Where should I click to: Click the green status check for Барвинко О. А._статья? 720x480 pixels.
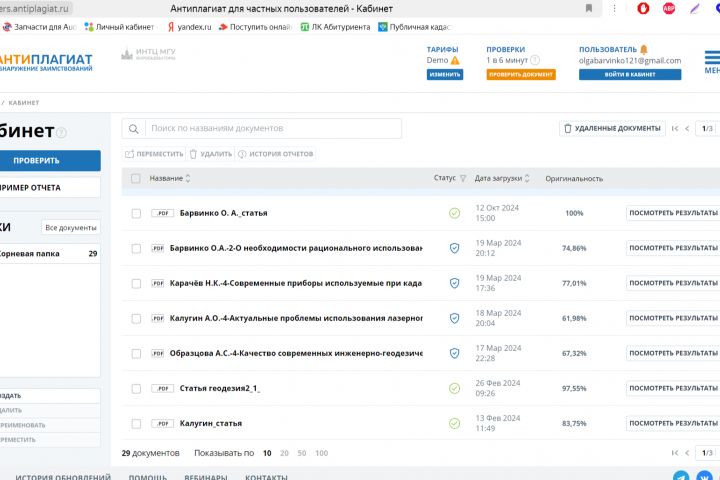pos(455,213)
